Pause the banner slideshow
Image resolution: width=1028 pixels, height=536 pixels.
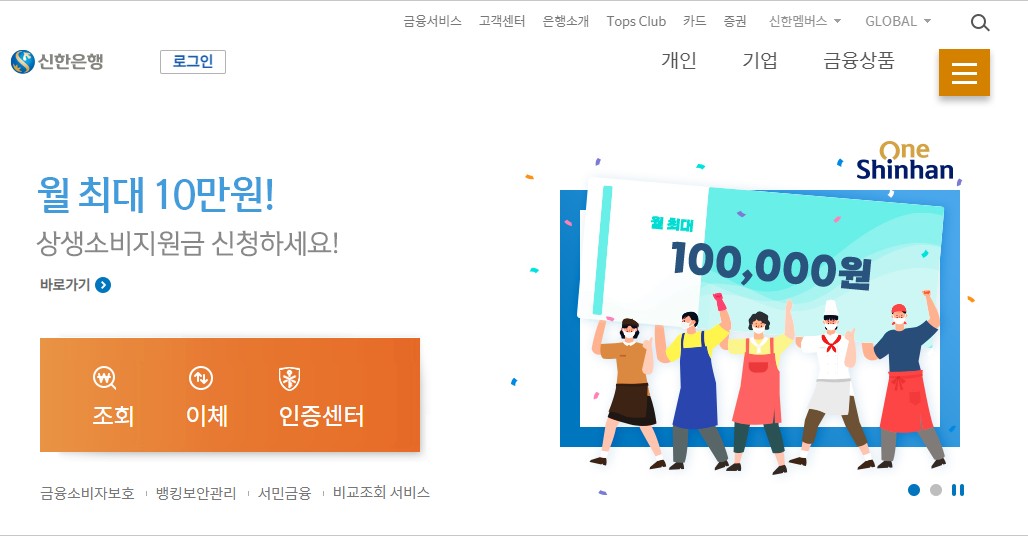coord(958,490)
